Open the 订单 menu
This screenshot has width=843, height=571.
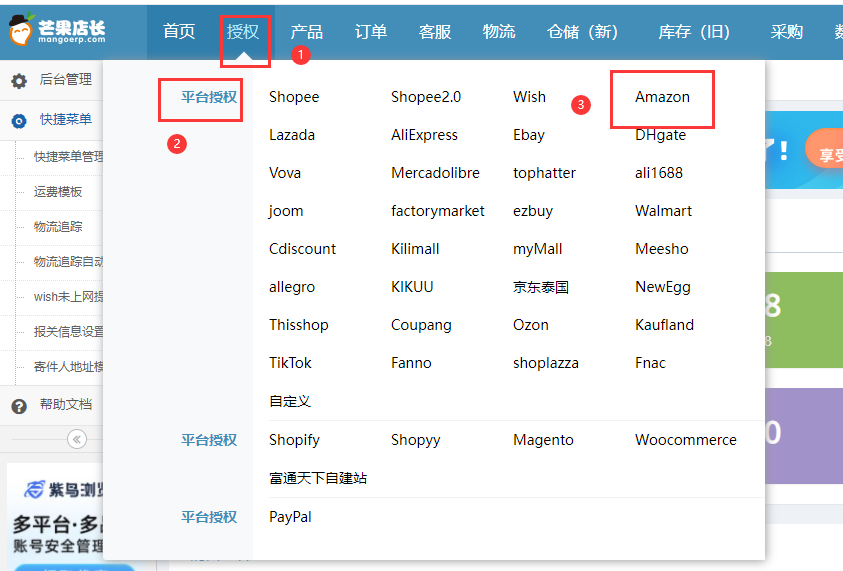(x=371, y=32)
